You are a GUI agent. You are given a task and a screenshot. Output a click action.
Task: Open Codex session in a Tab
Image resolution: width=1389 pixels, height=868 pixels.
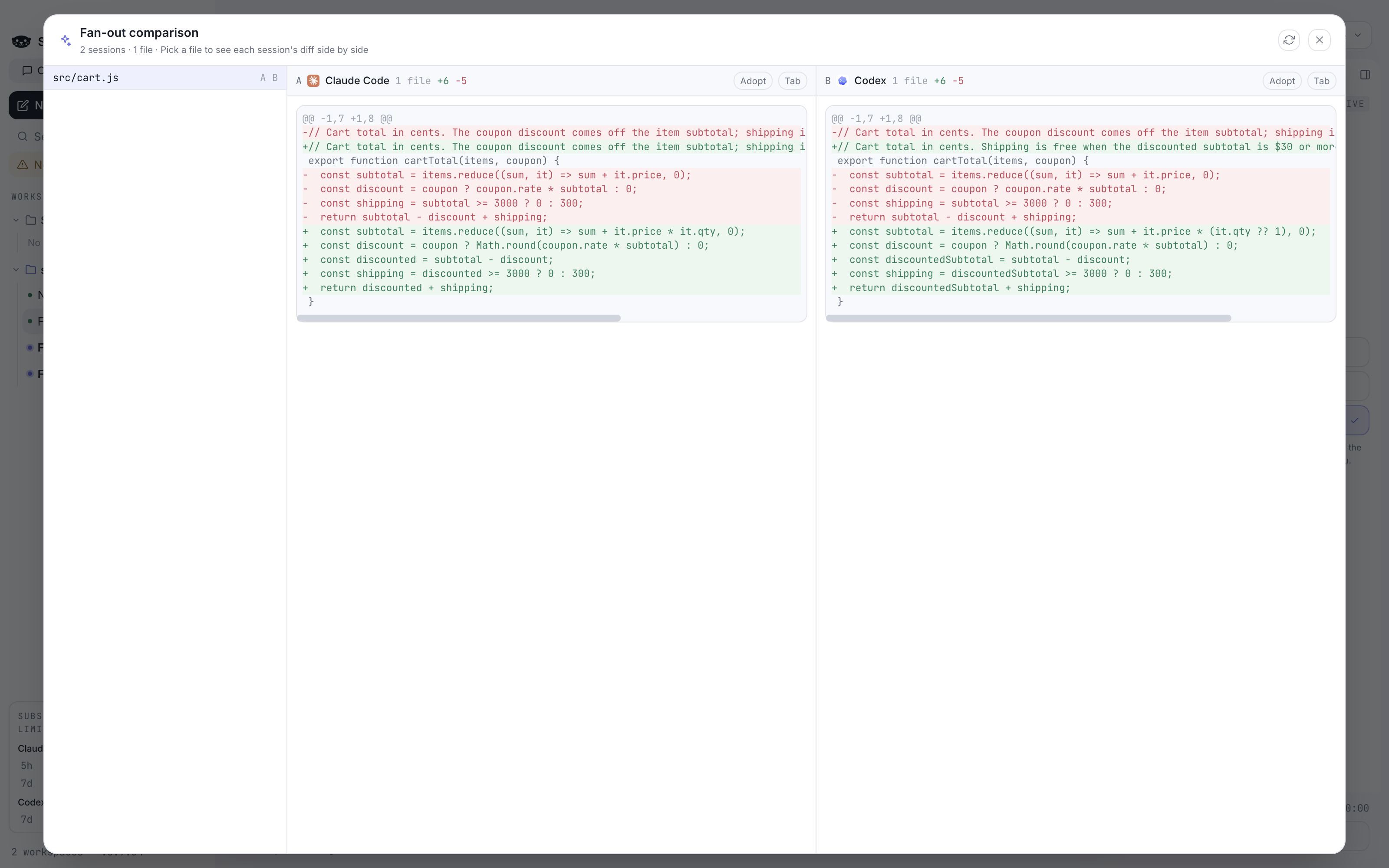tap(1321, 81)
